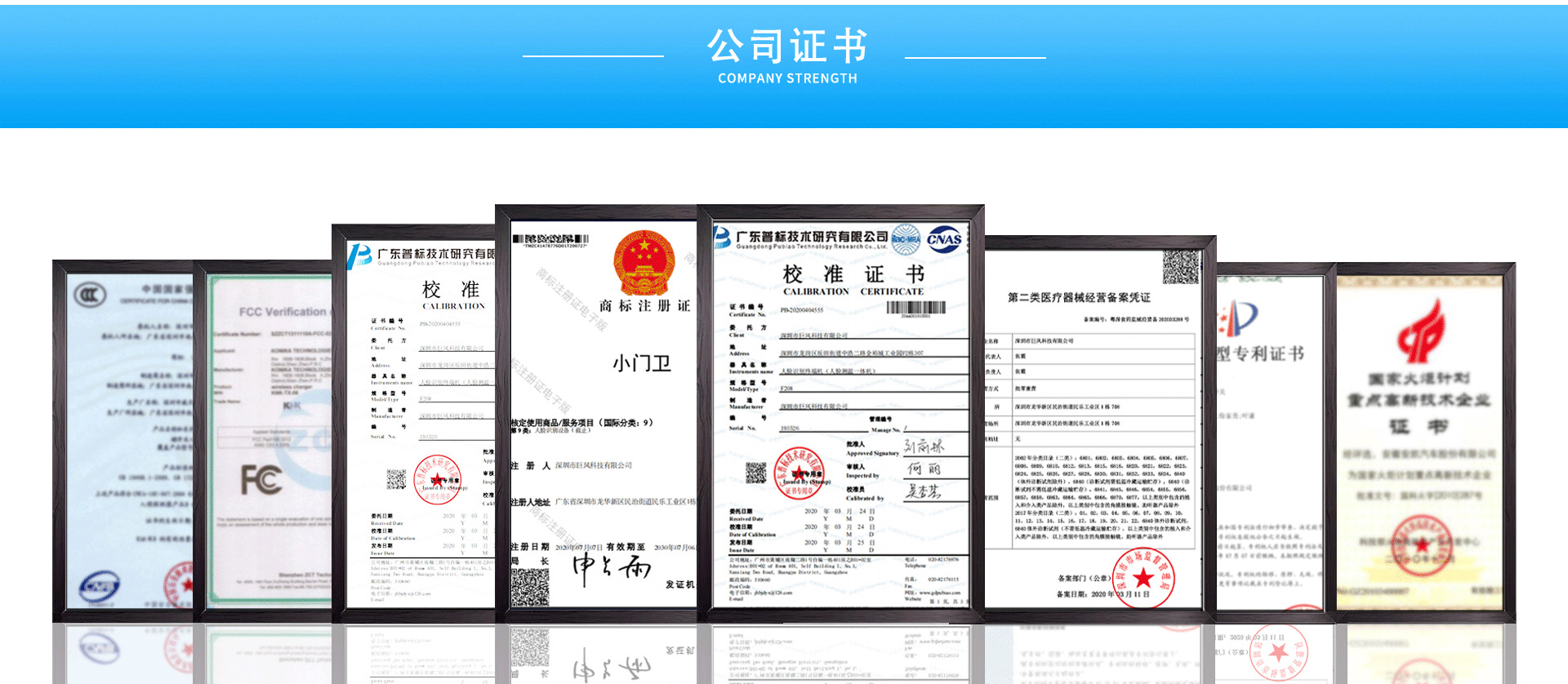The image size is (1568, 684).
Task: Click the QR code at the trademark certificate bottom
Action: (530, 586)
